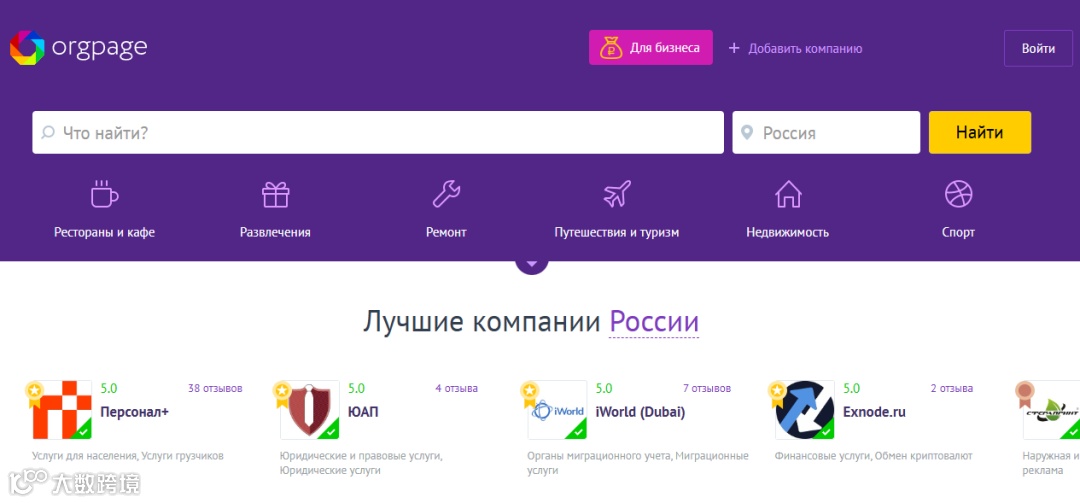Click the wrench icon
The image size is (1080, 503).
click(x=446, y=194)
